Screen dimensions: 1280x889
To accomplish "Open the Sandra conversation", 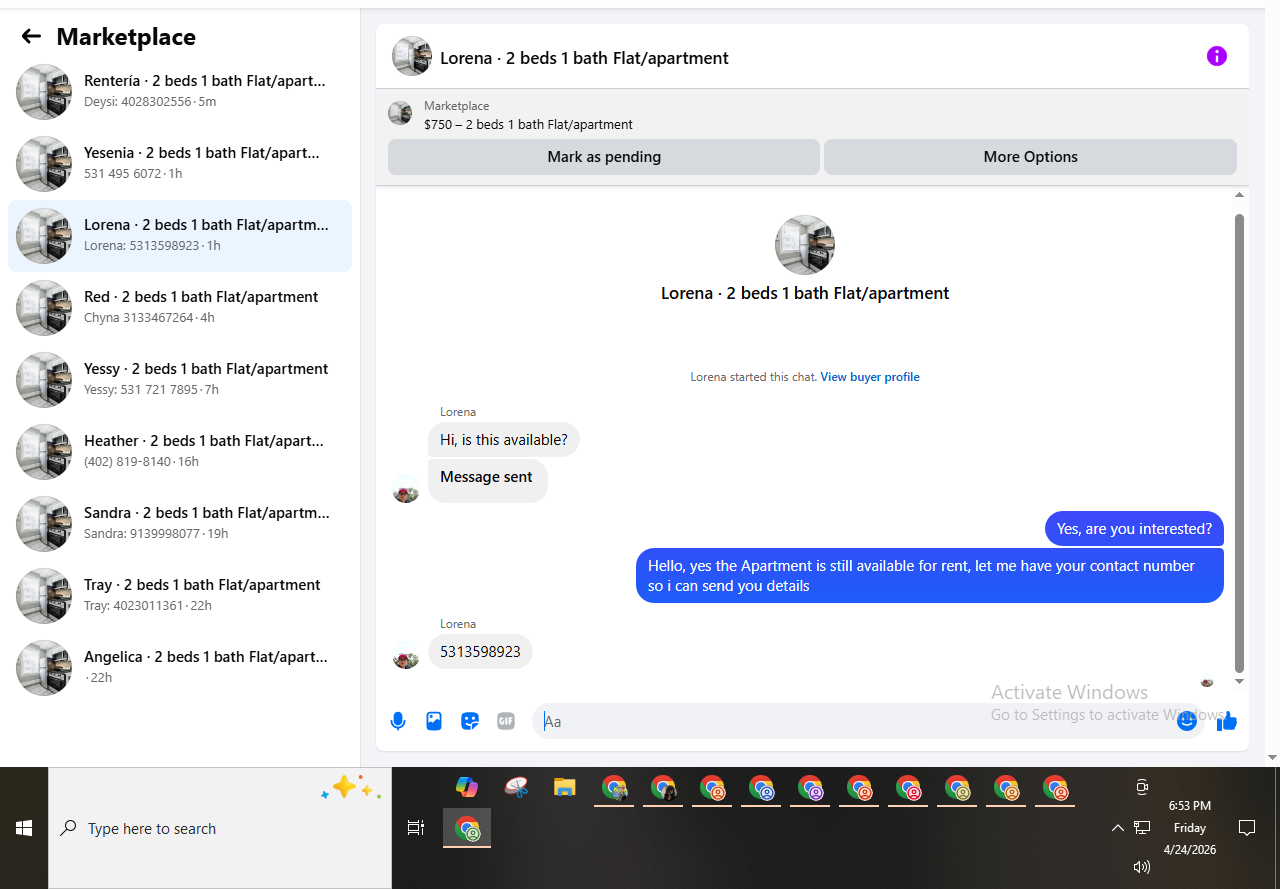I will point(180,524).
